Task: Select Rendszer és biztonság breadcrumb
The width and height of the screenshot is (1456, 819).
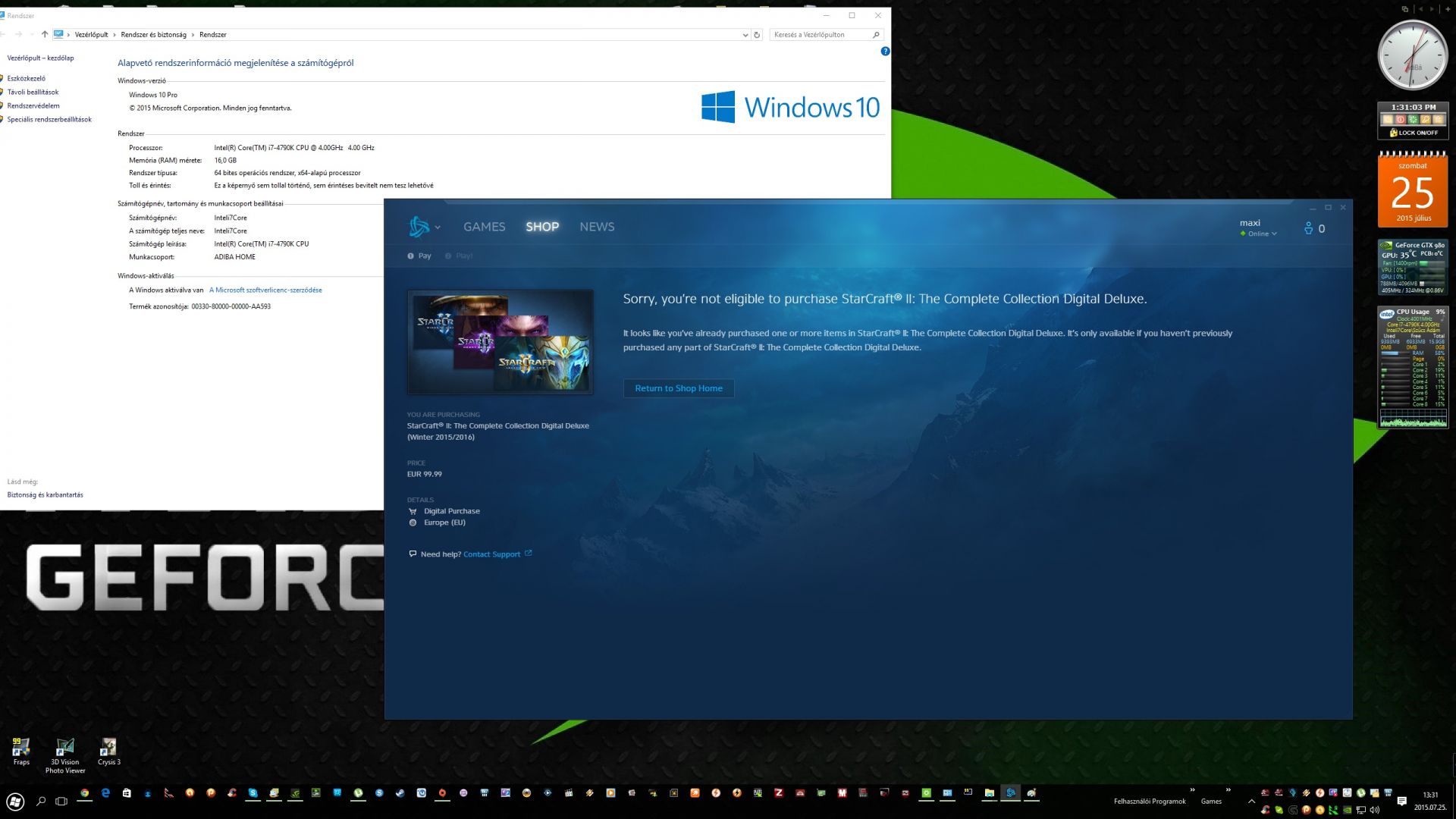Action: [153, 34]
